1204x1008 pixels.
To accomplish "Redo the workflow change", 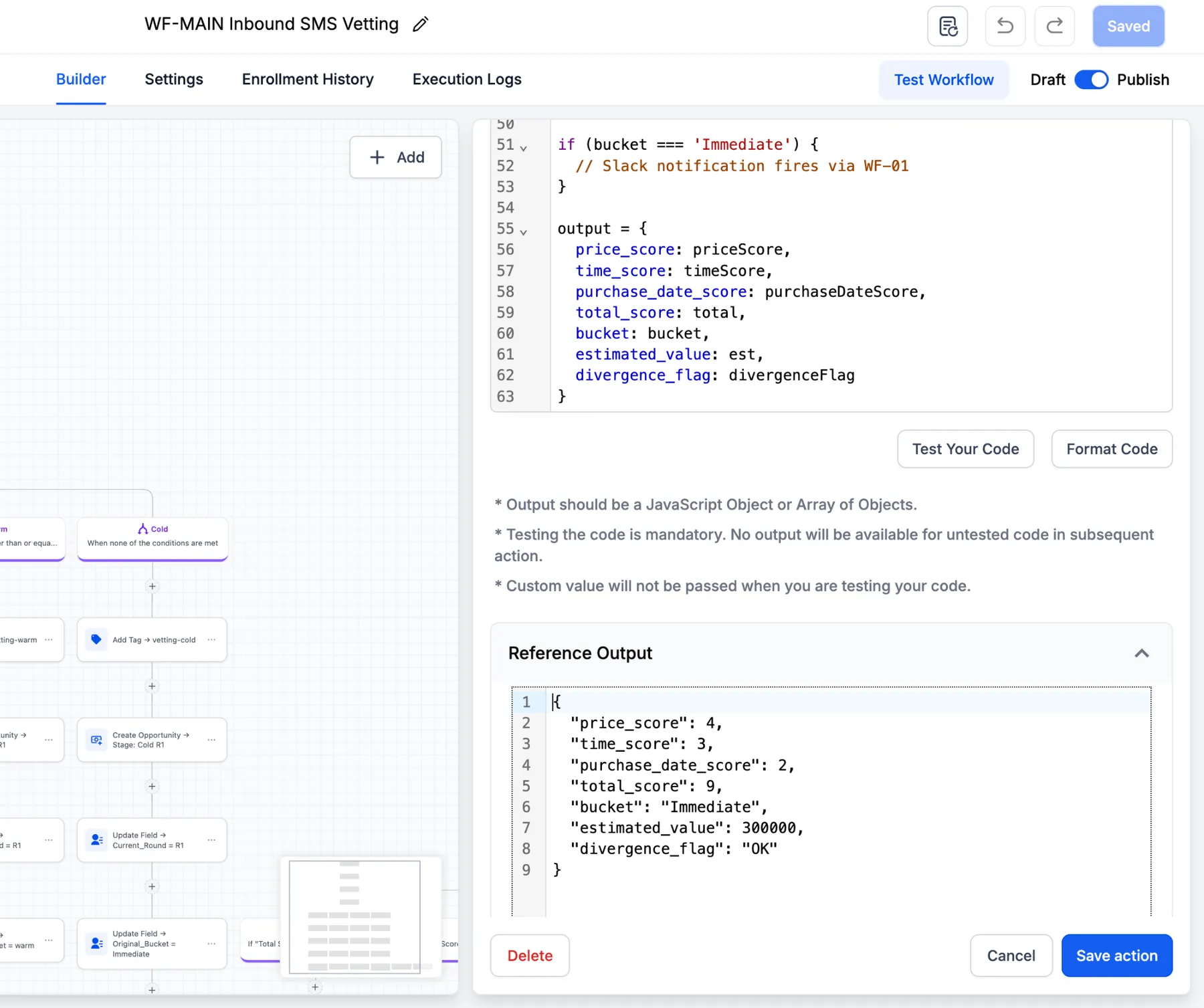I will tap(1054, 26).
